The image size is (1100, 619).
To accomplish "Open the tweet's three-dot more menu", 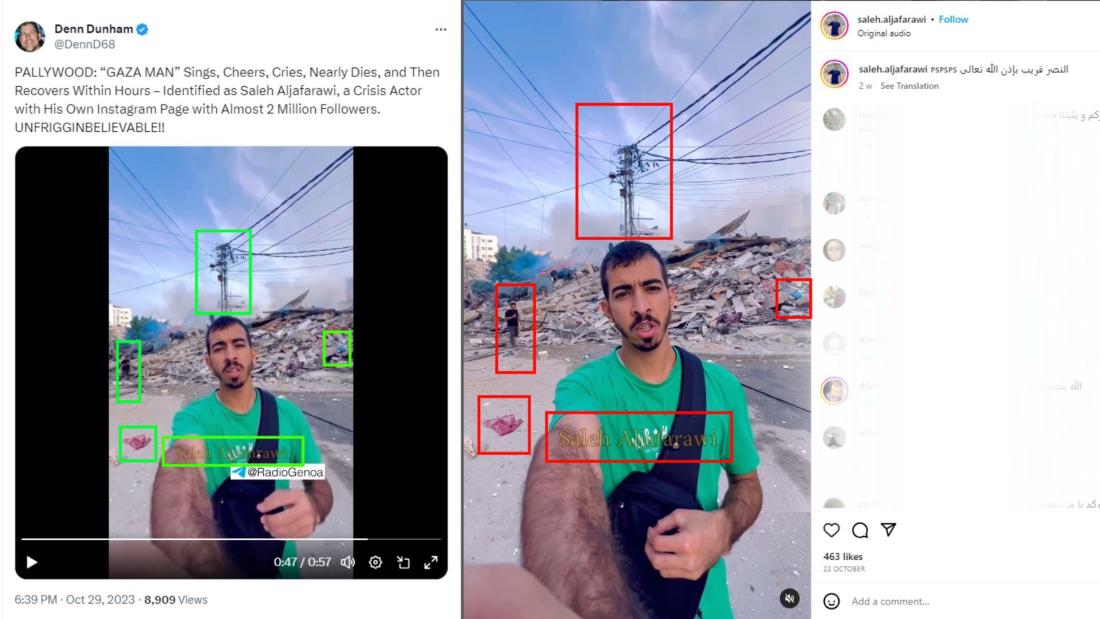I will (441, 29).
